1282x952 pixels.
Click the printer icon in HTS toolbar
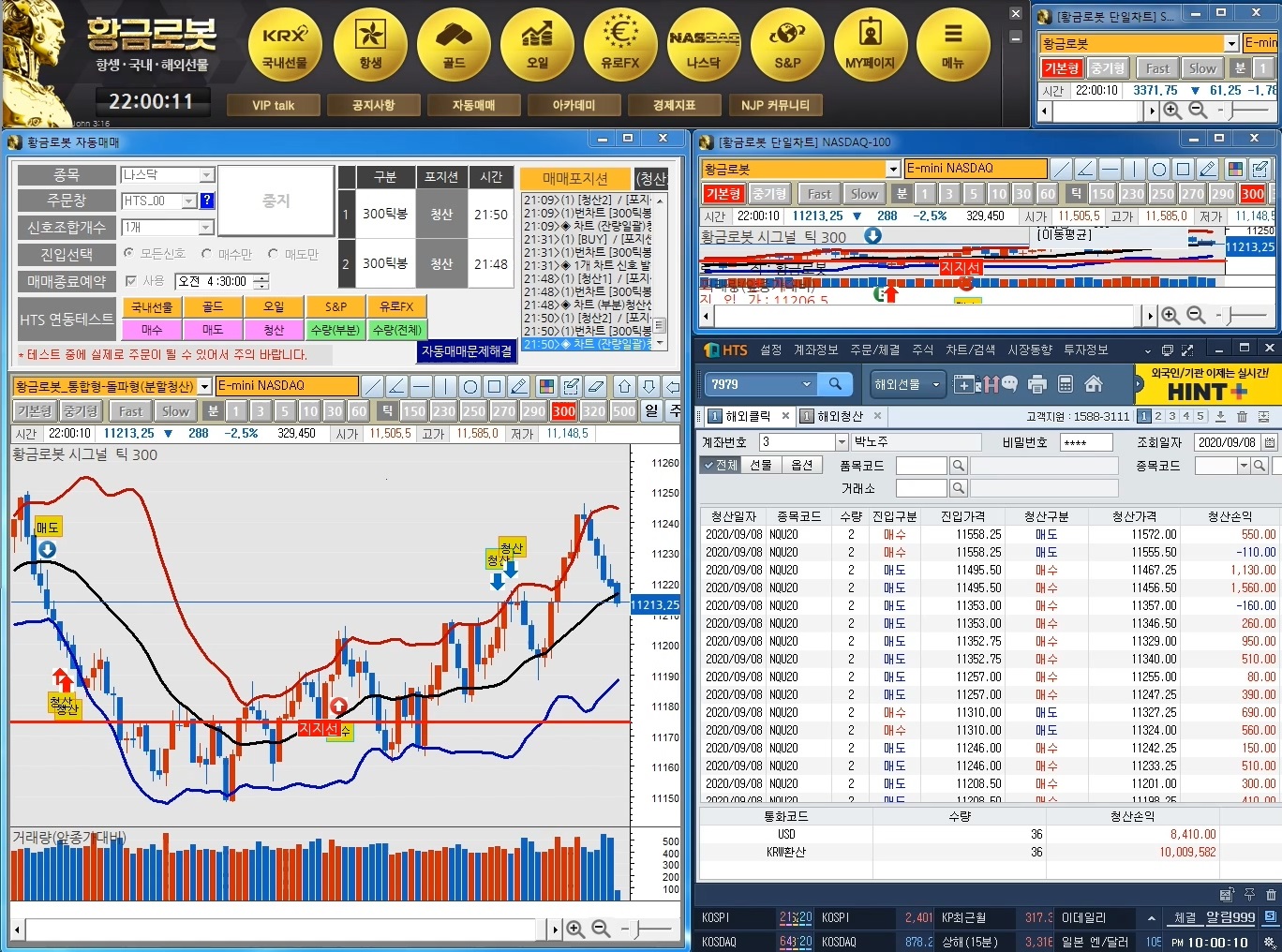pos(1036,383)
